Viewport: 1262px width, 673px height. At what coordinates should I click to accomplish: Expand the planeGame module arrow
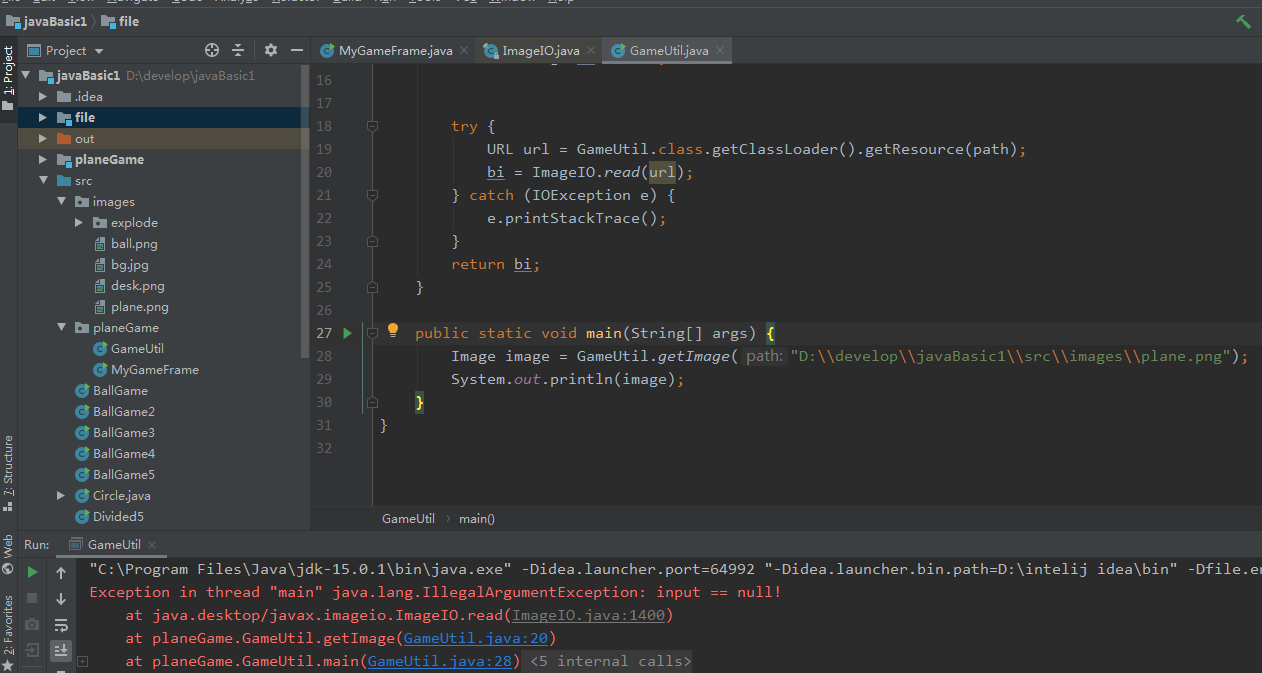pyautogui.click(x=43, y=159)
